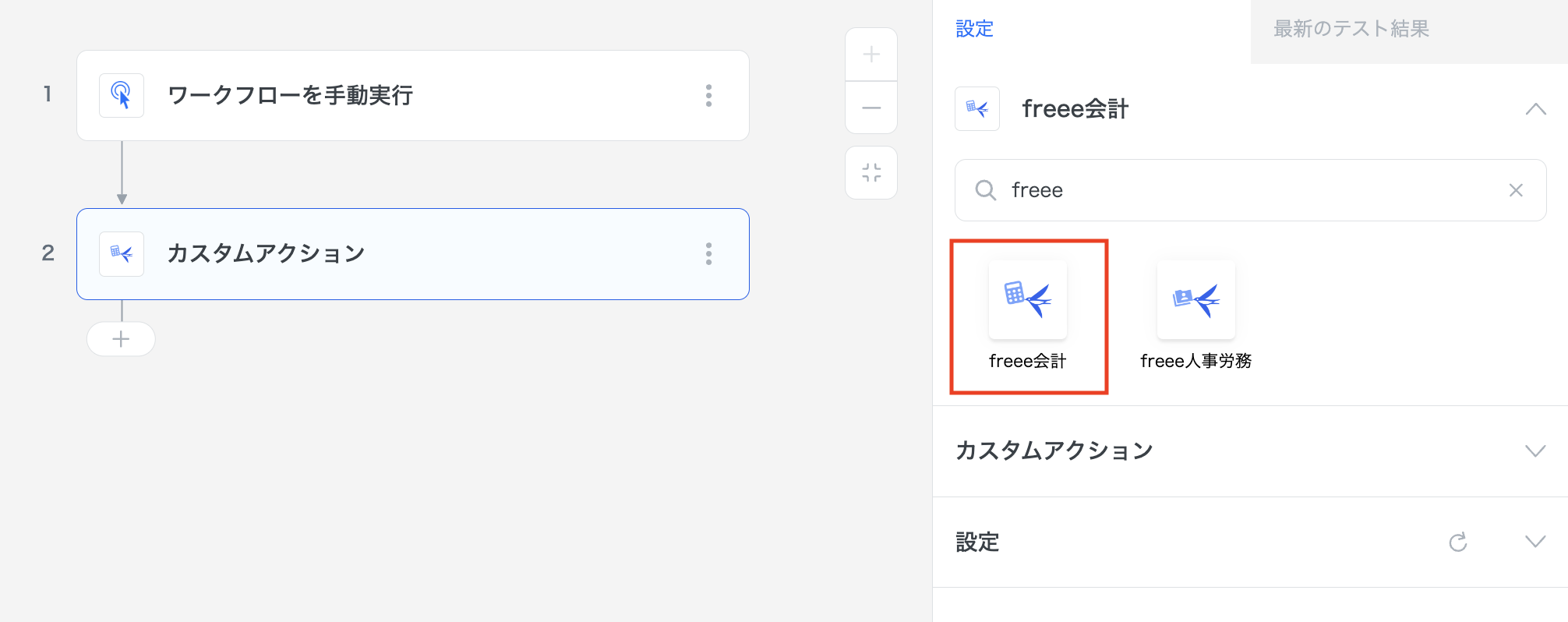Image resolution: width=1568 pixels, height=622 pixels.
Task: Open the three-dot menu for ワークフローを手動実行
Action: [708, 95]
